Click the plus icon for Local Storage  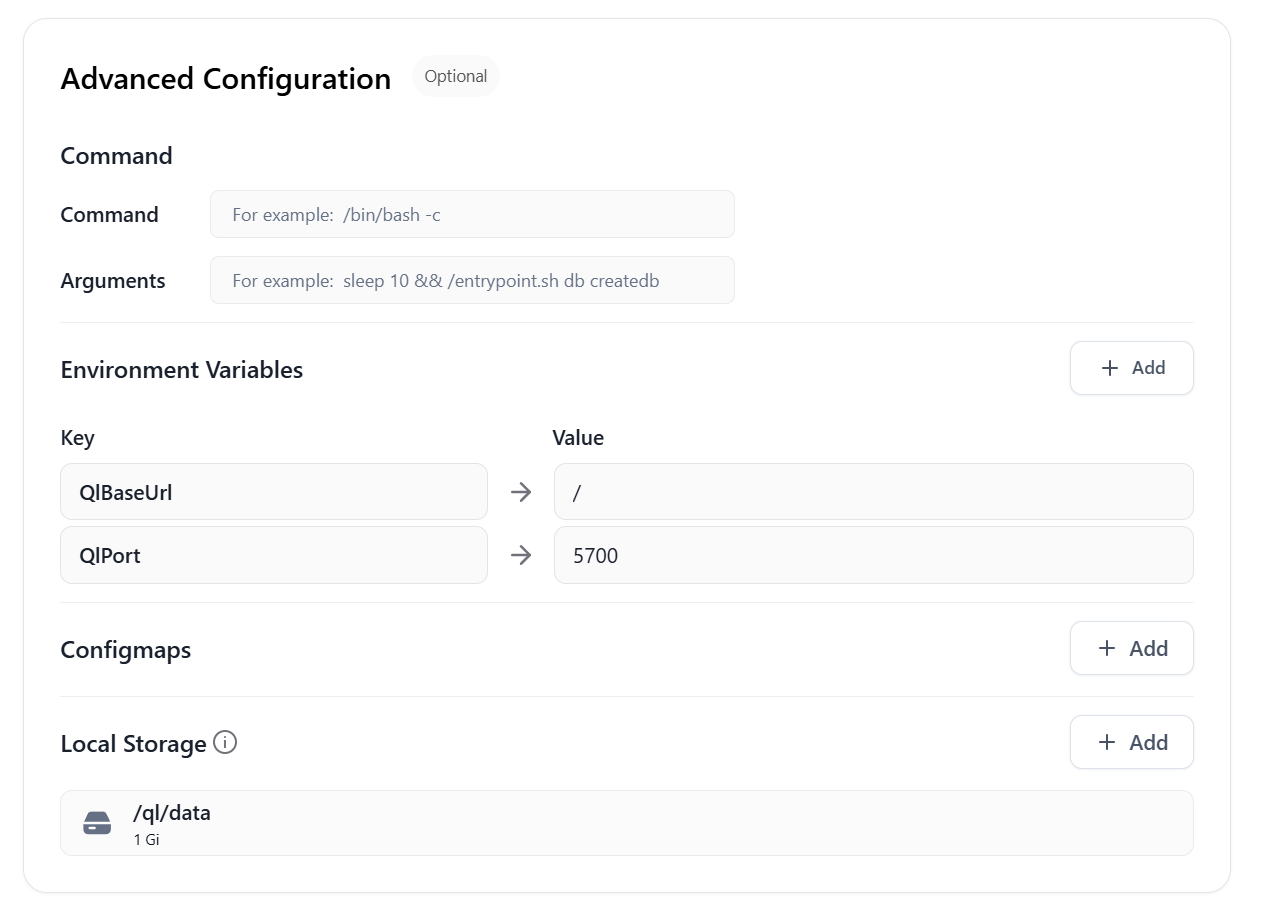click(1107, 742)
